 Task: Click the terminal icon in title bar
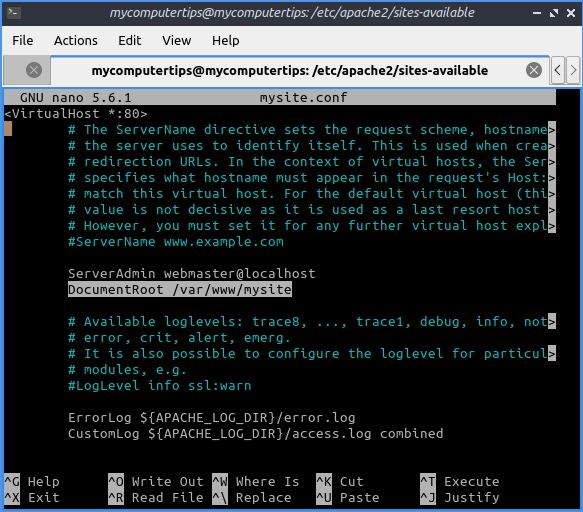tap(14, 13)
